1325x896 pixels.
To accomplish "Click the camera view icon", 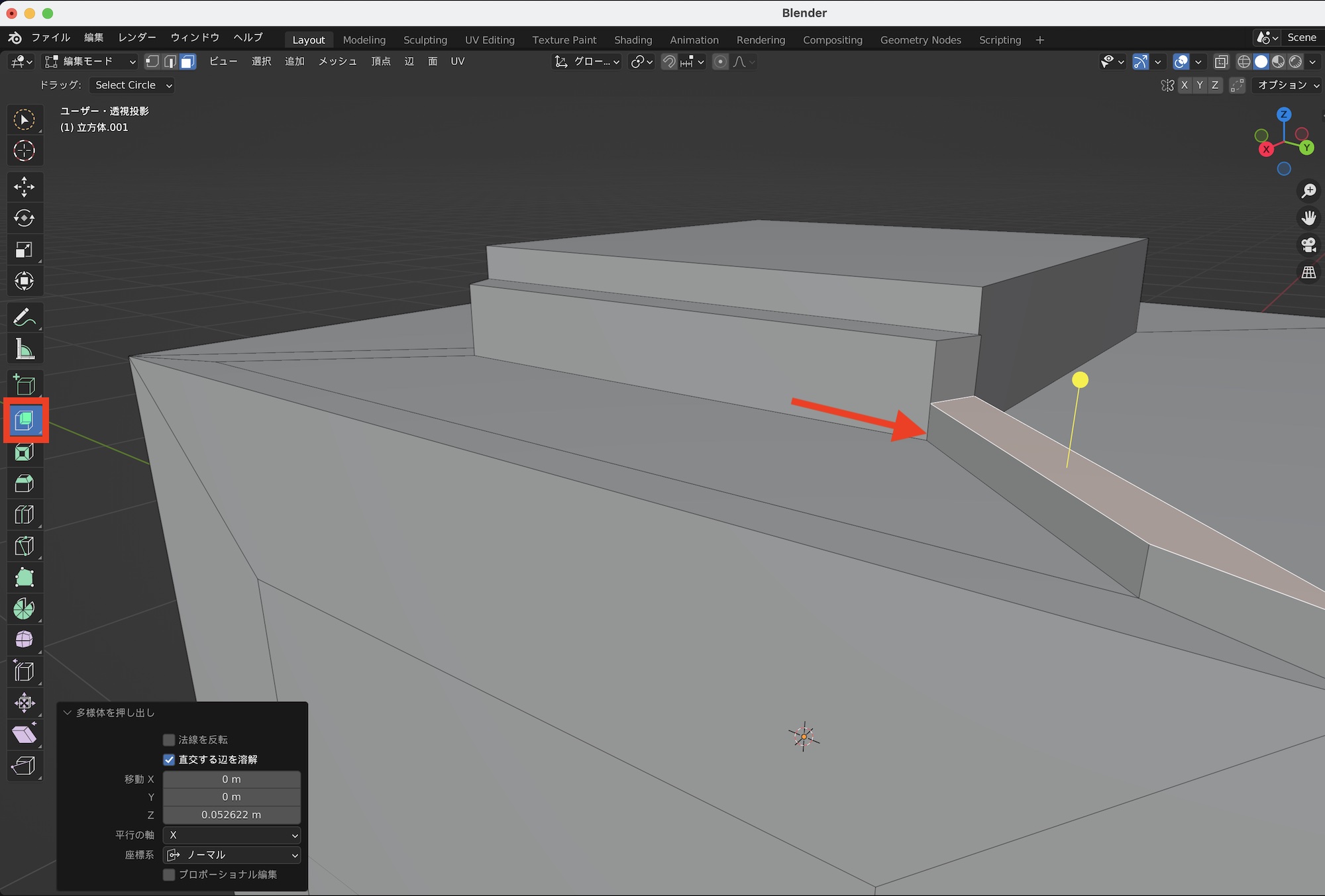I will click(1308, 245).
